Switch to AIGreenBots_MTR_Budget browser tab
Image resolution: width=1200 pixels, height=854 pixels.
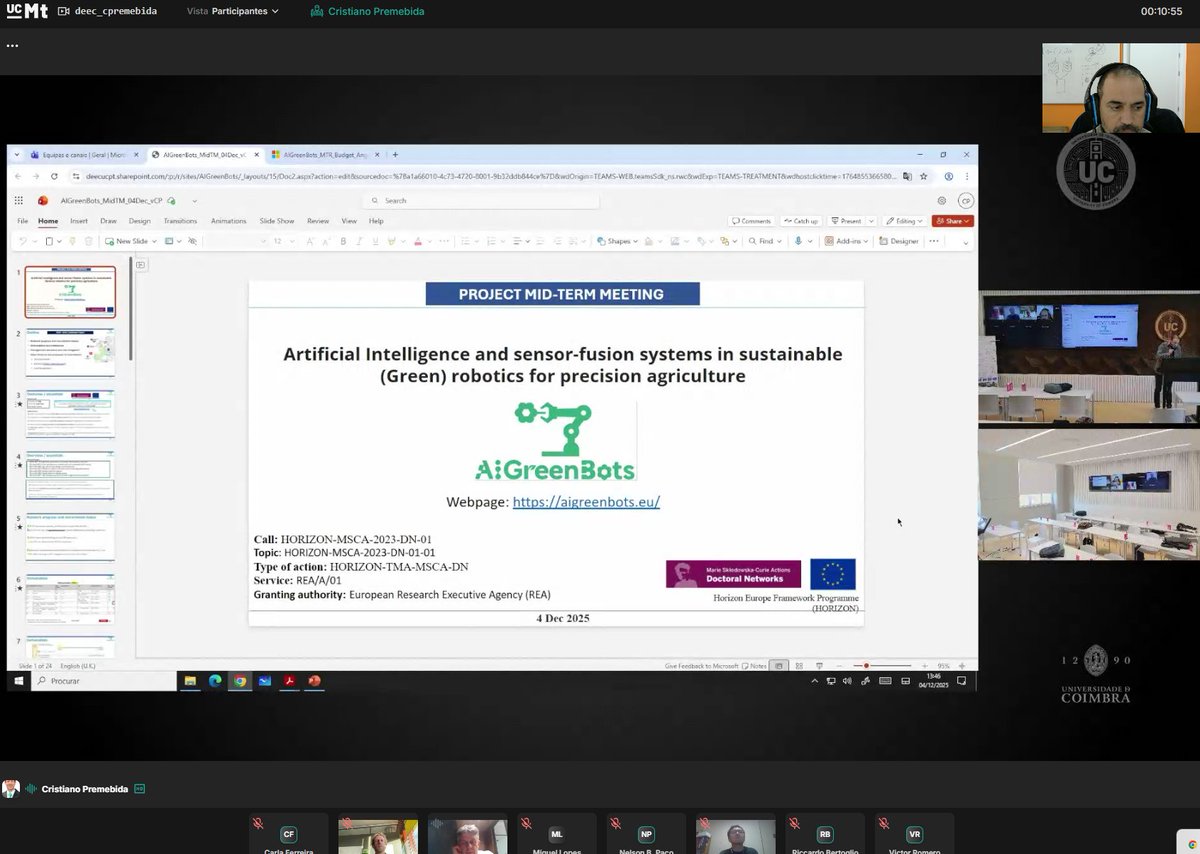coord(326,155)
